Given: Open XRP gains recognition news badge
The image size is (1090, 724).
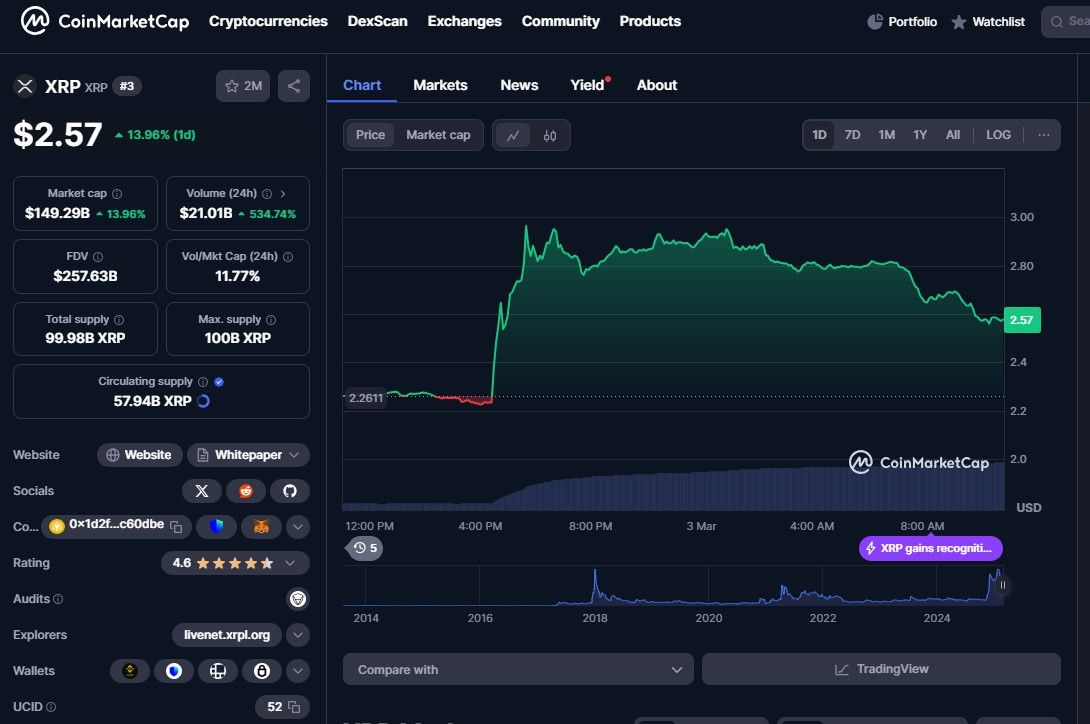Looking at the screenshot, I should 930,548.
